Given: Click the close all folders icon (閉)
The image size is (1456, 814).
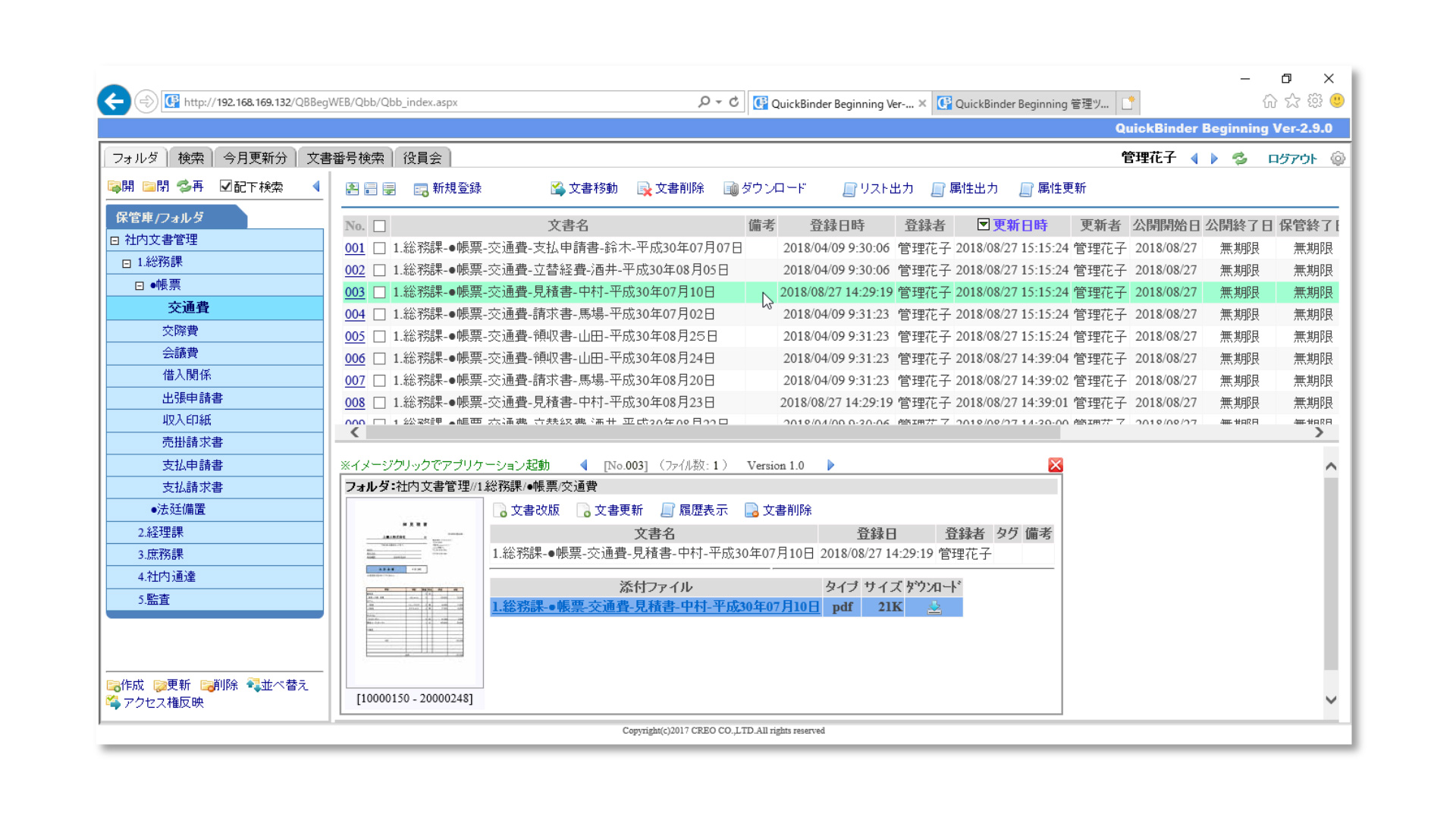Looking at the screenshot, I should point(155,187).
